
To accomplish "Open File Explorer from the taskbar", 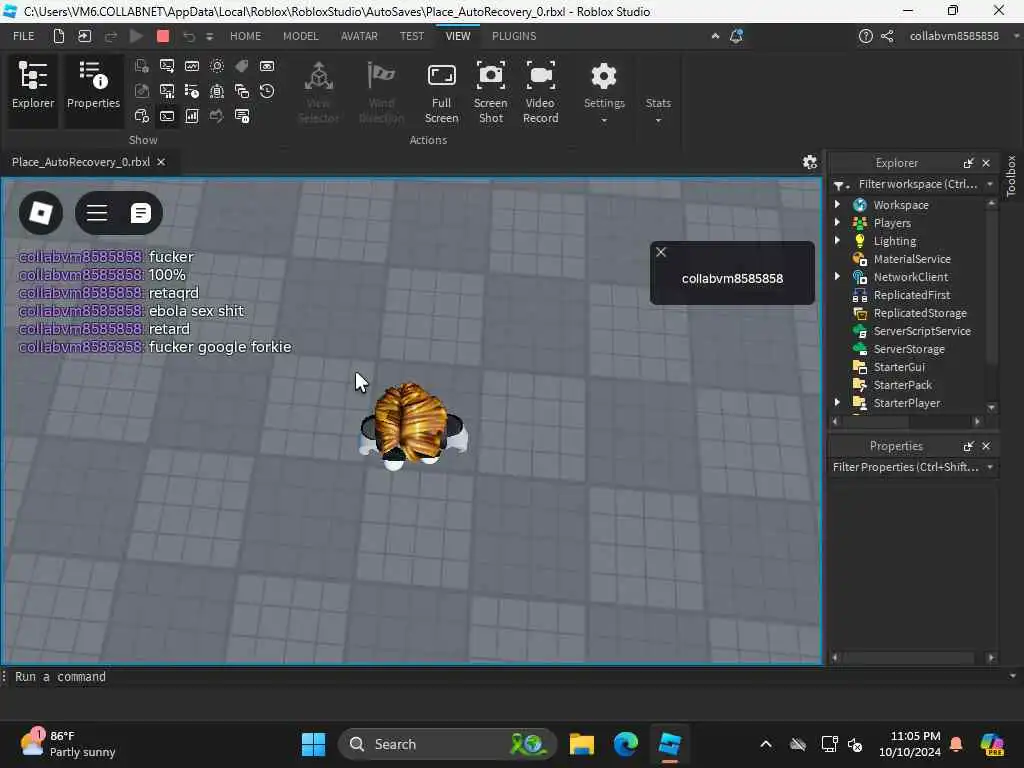I will (x=581, y=744).
